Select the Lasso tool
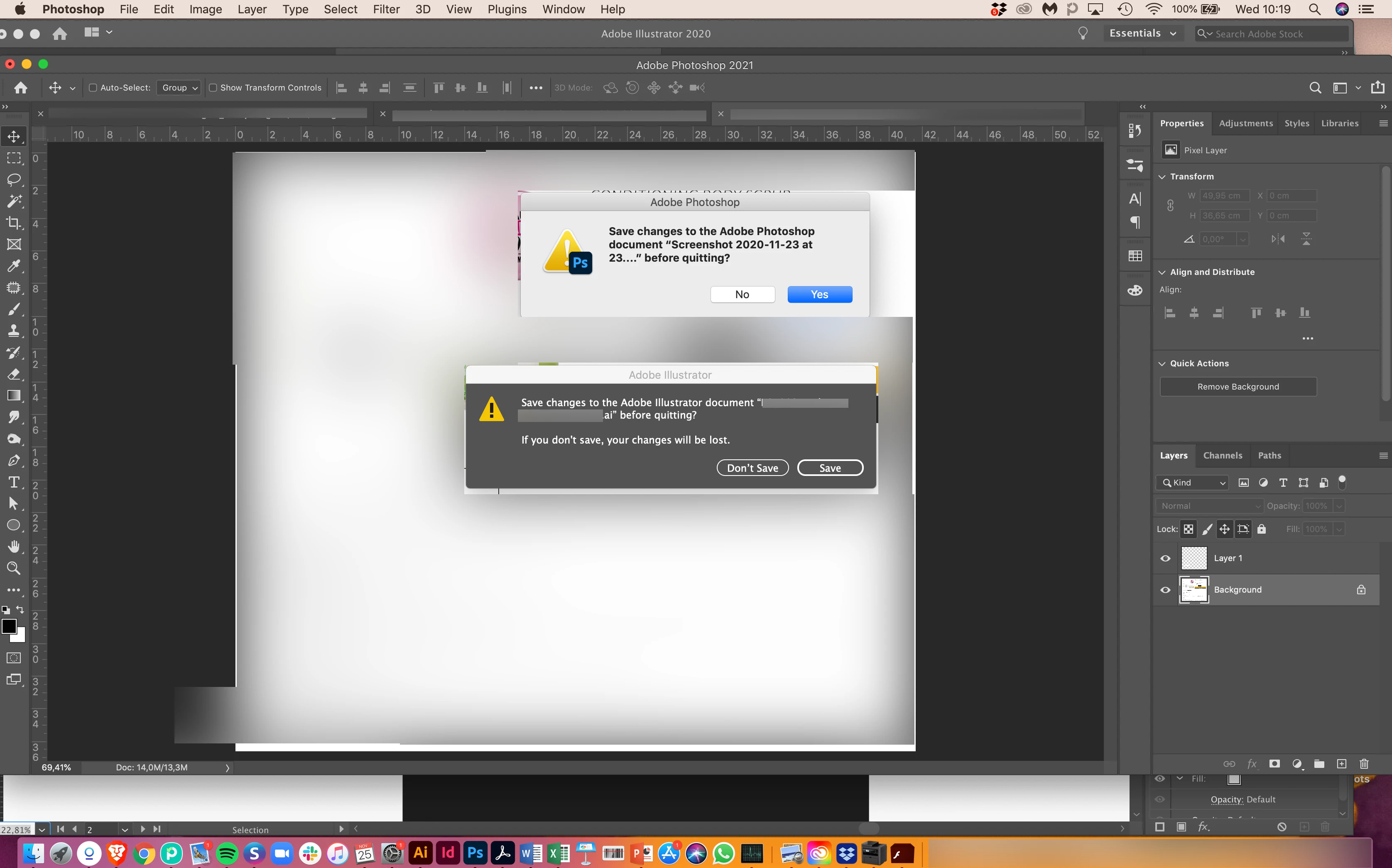1392x868 pixels. [14, 180]
